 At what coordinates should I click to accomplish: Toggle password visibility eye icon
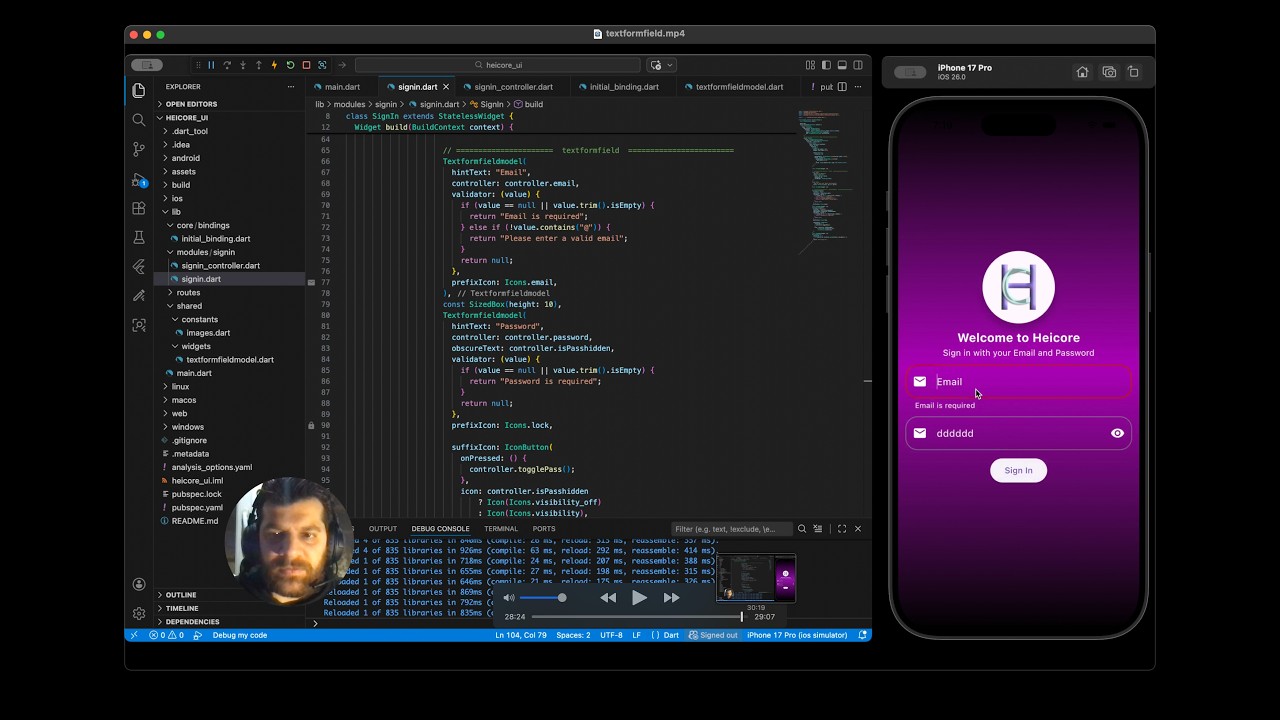pyautogui.click(x=1117, y=433)
